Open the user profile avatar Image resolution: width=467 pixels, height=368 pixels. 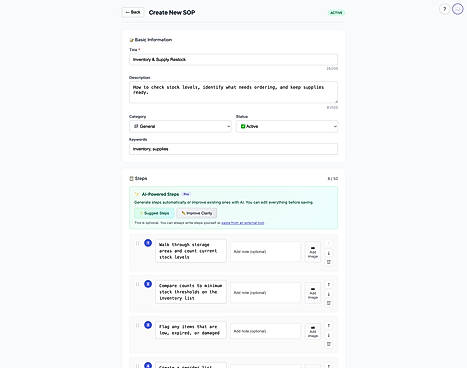pos(458,9)
